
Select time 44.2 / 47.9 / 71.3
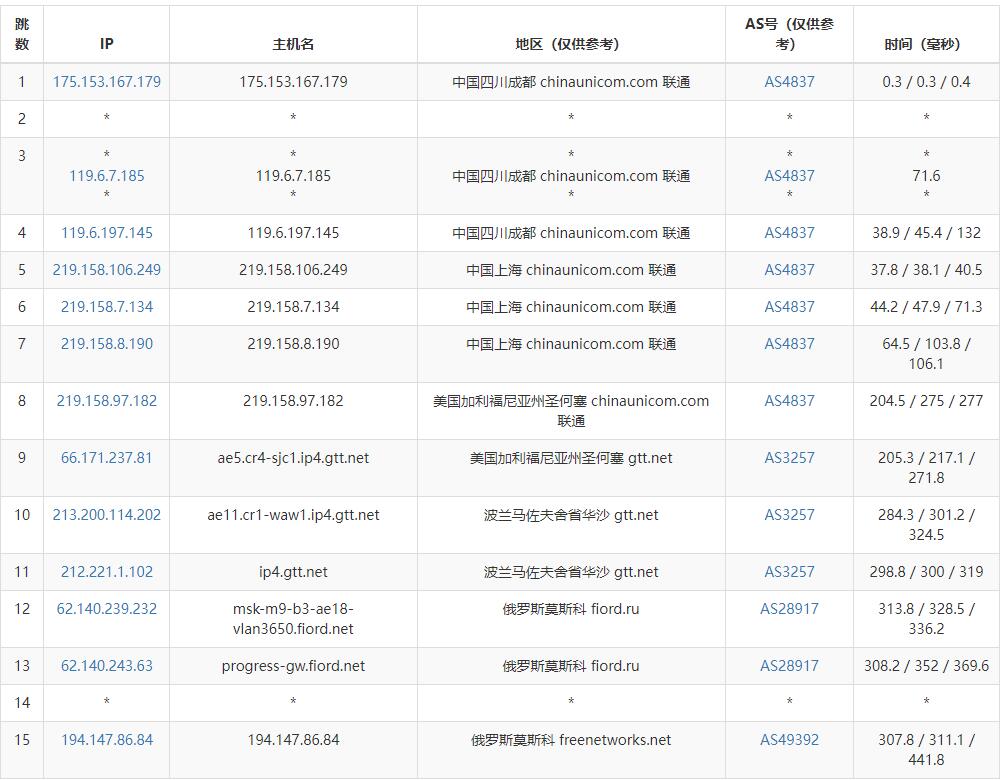point(926,306)
